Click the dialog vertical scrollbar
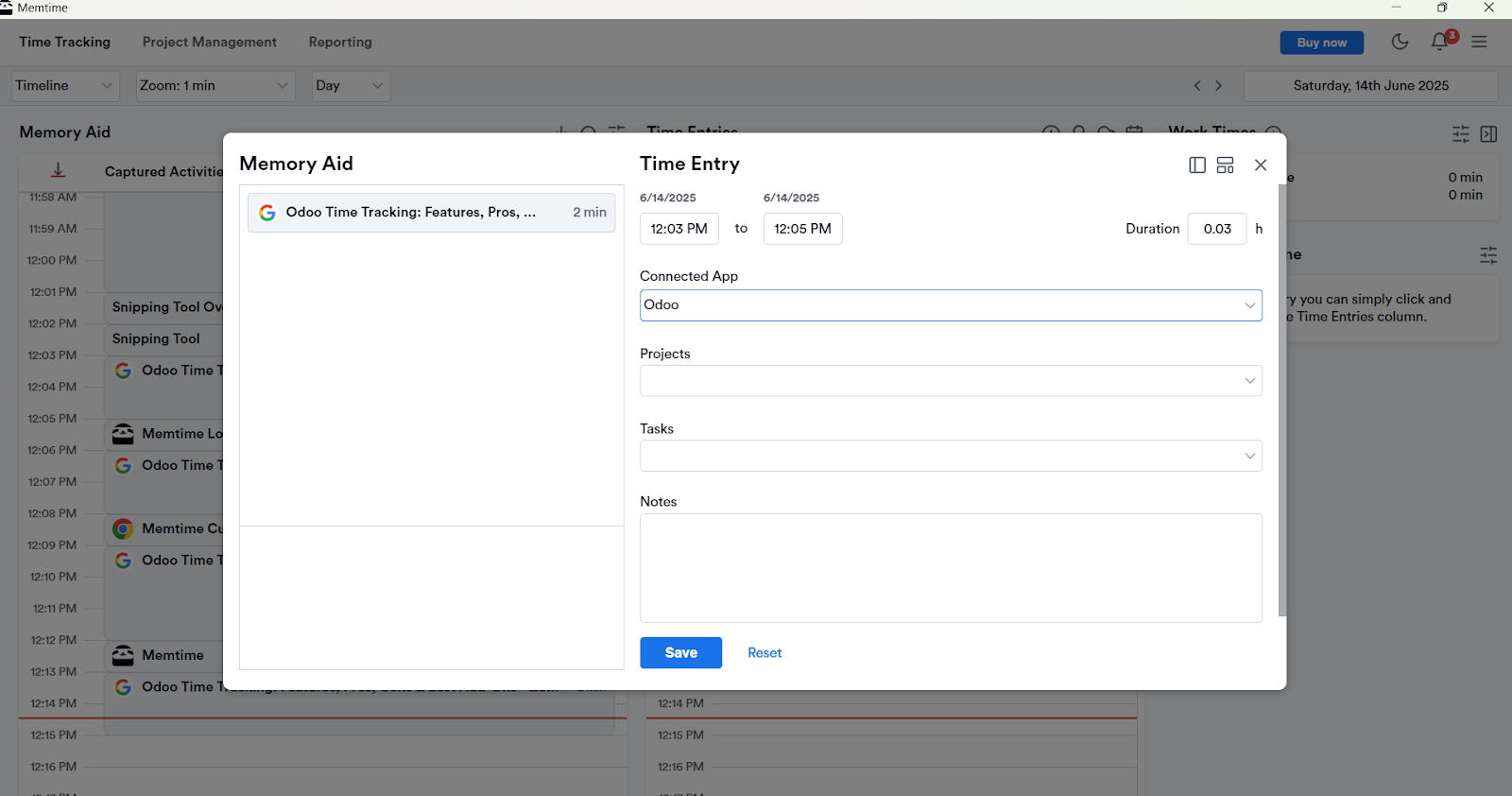This screenshot has height=796, width=1512. pos(1281,400)
